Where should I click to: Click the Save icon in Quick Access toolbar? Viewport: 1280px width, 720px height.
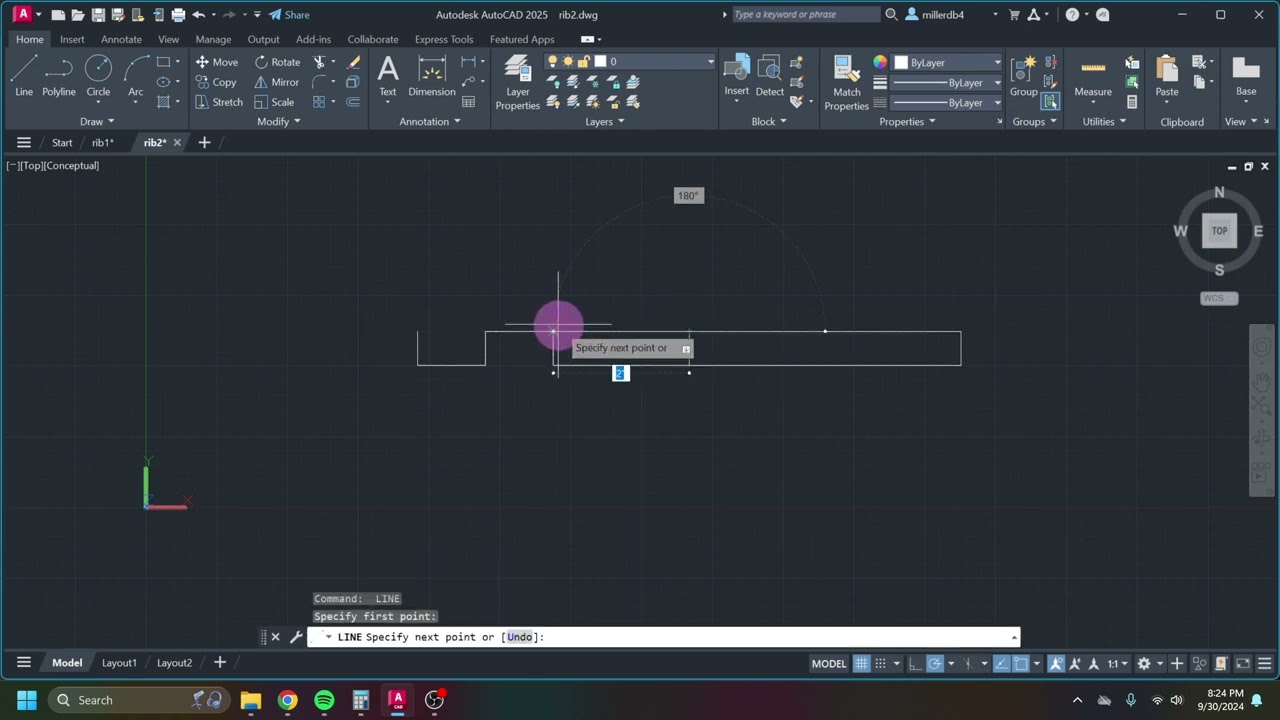[x=99, y=15]
